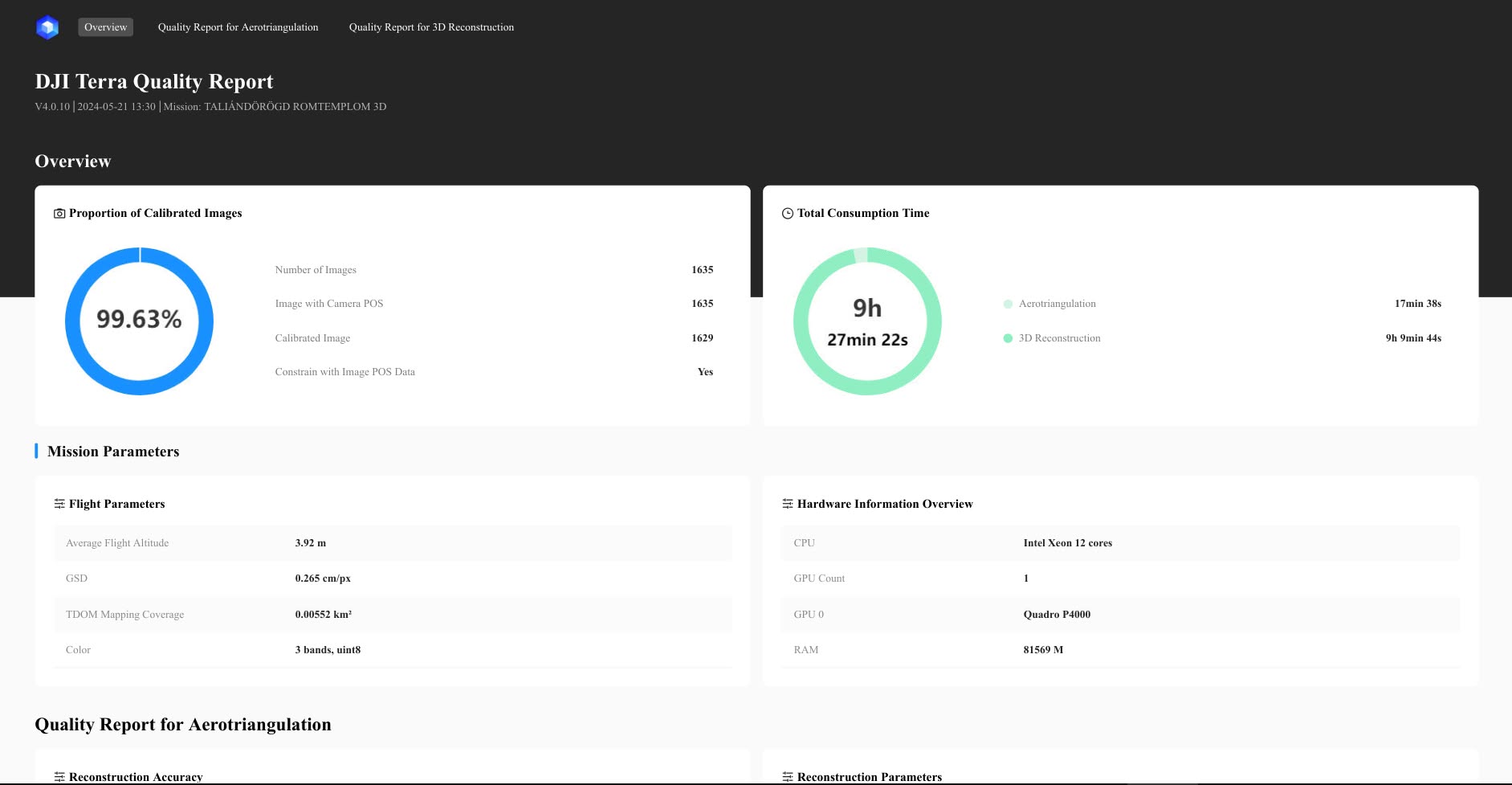Click the clock icon beside Total Consumption Time
This screenshot has height=785, width=1512.
click(788, 214)
